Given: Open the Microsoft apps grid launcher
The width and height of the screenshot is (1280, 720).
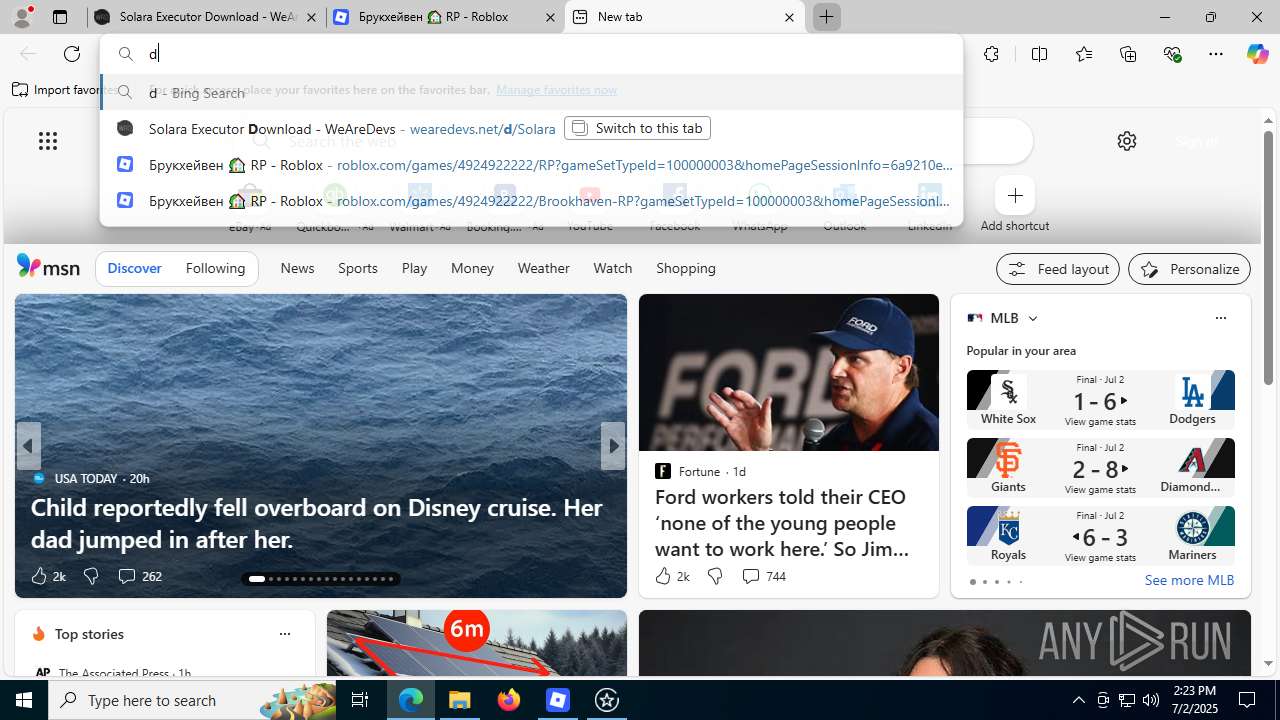Looking at the screenshot, I should tap(48, 141).
